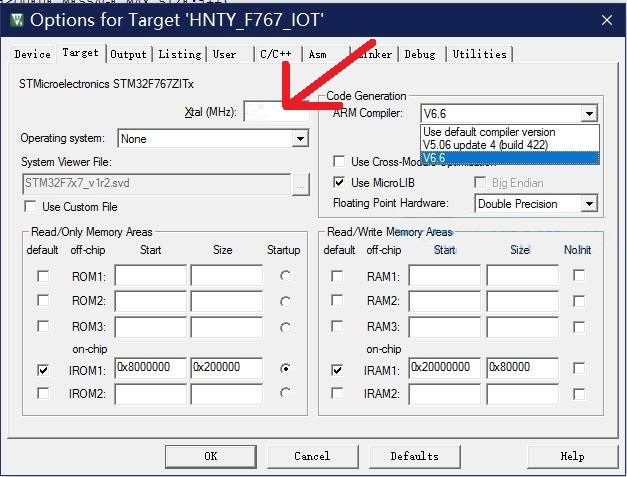627x477 pixels.
Task: Select the Target tab
Action: 80,52
